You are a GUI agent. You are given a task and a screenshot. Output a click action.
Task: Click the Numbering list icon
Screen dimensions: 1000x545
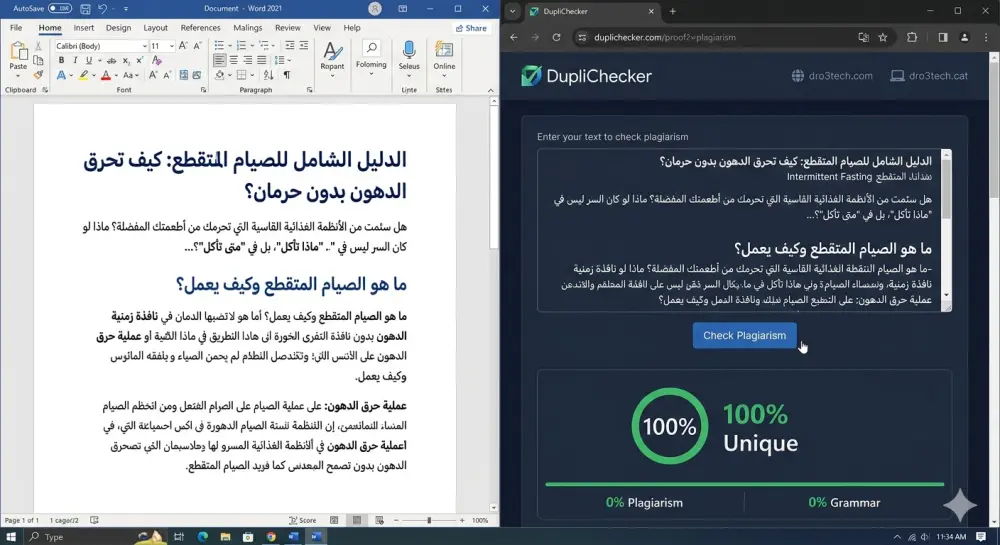[x=241, y=46]
